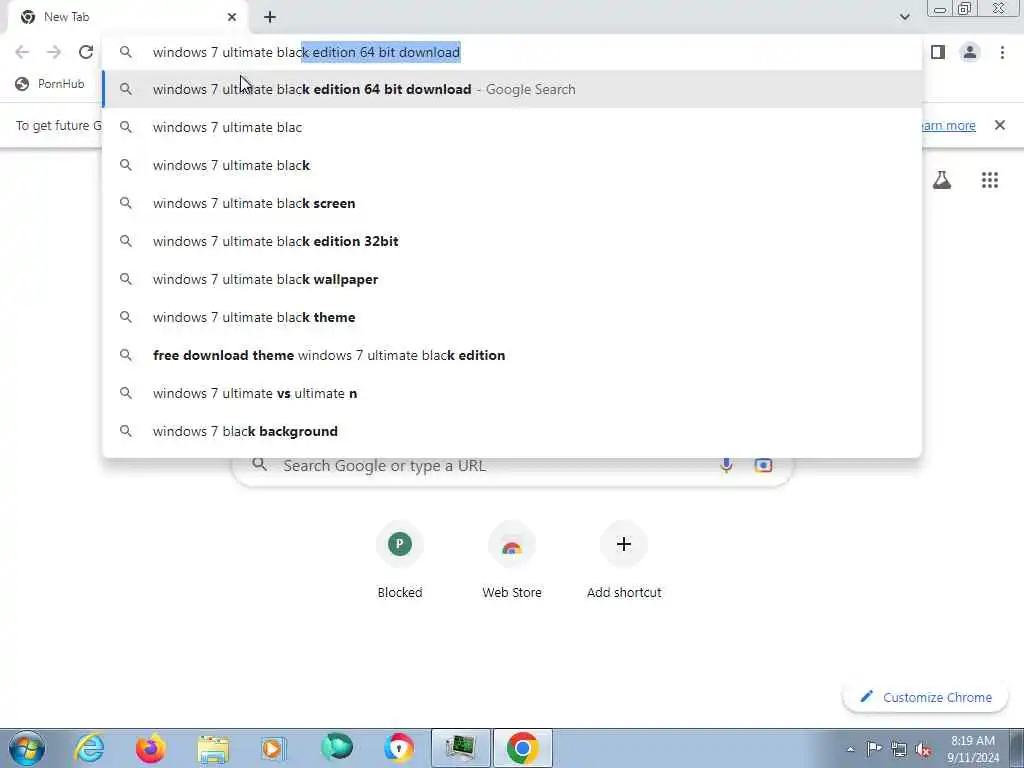Viewport: 1024px width, 768px height.
Task: Open the Web Store shortcut
Action: tap(512, 560)
